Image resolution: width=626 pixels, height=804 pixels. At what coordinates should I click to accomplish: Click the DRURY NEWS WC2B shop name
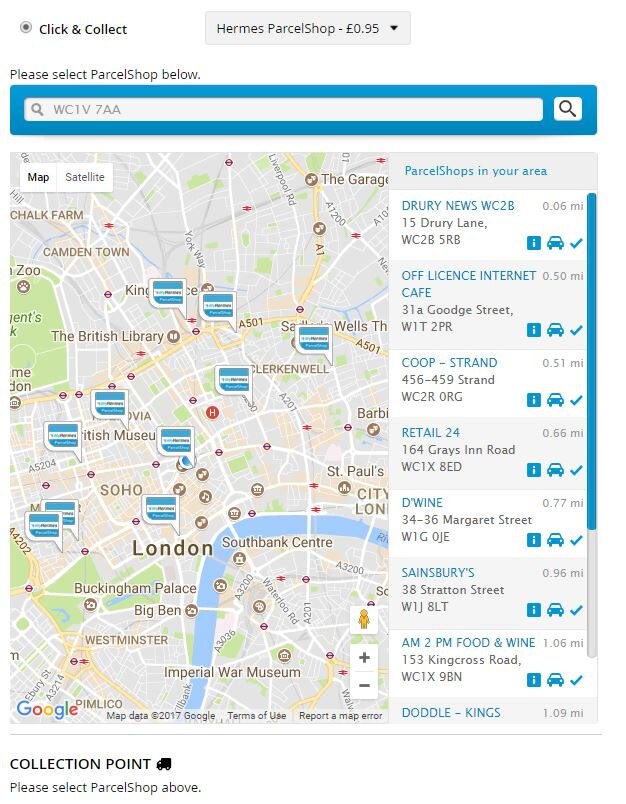[458, 206]
